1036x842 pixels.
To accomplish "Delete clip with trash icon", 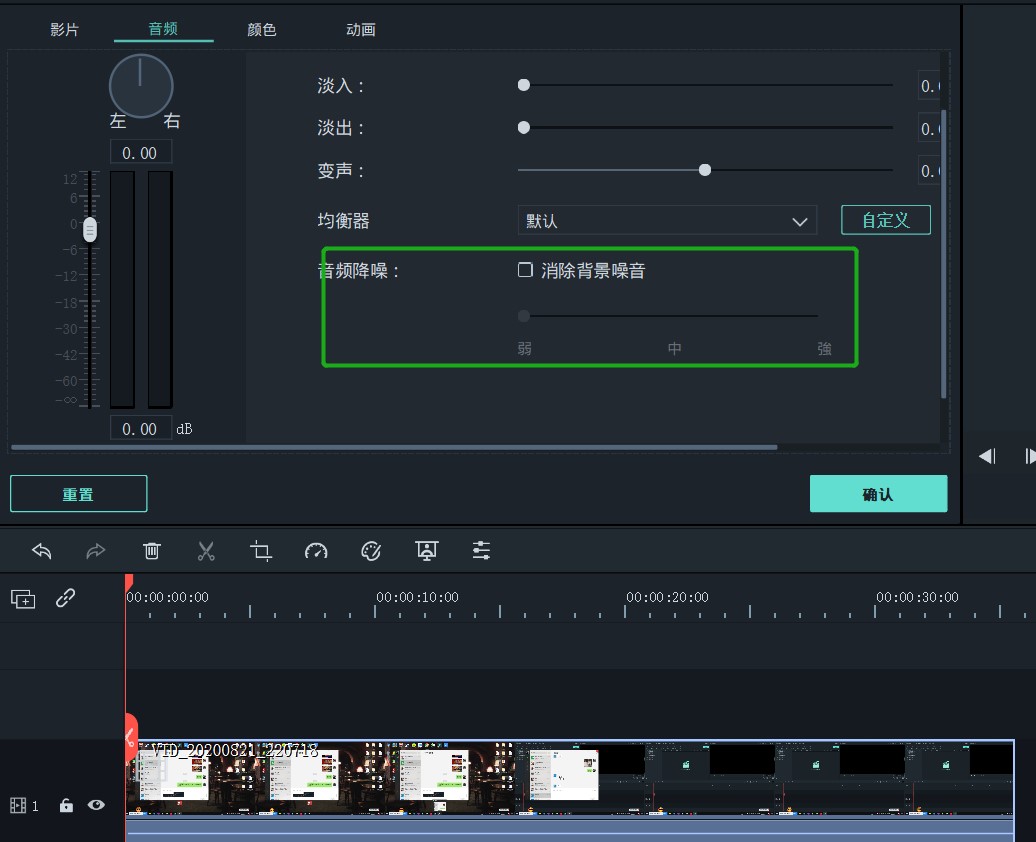I will pyautogui.click(x=152, y=551).
